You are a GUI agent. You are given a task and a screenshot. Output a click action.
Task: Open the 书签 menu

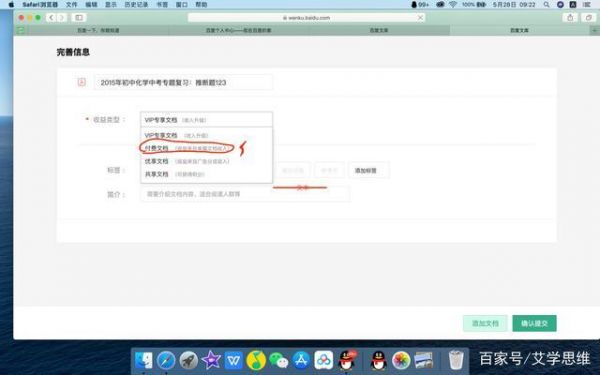162,5
